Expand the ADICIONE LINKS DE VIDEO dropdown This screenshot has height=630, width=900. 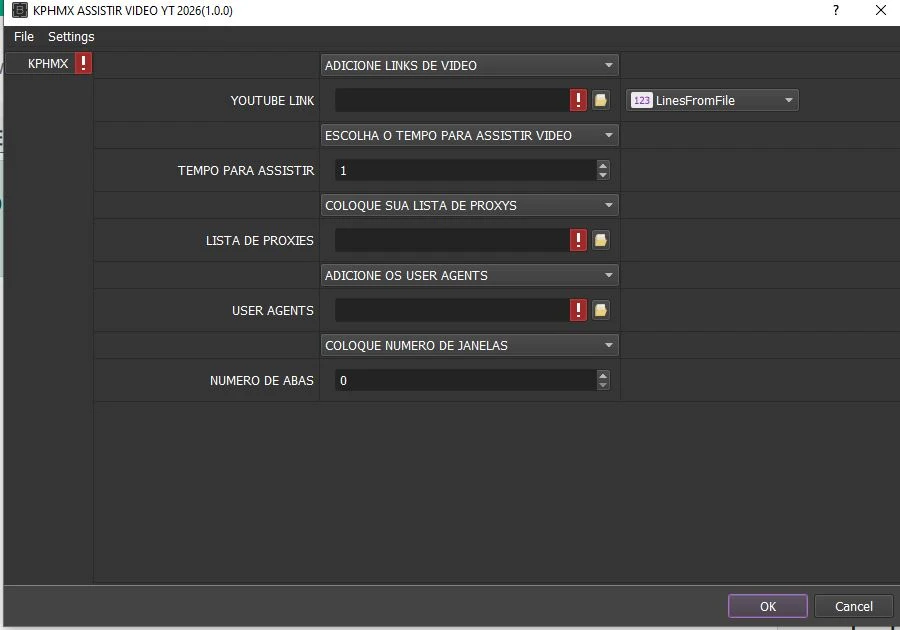point(469,65)
